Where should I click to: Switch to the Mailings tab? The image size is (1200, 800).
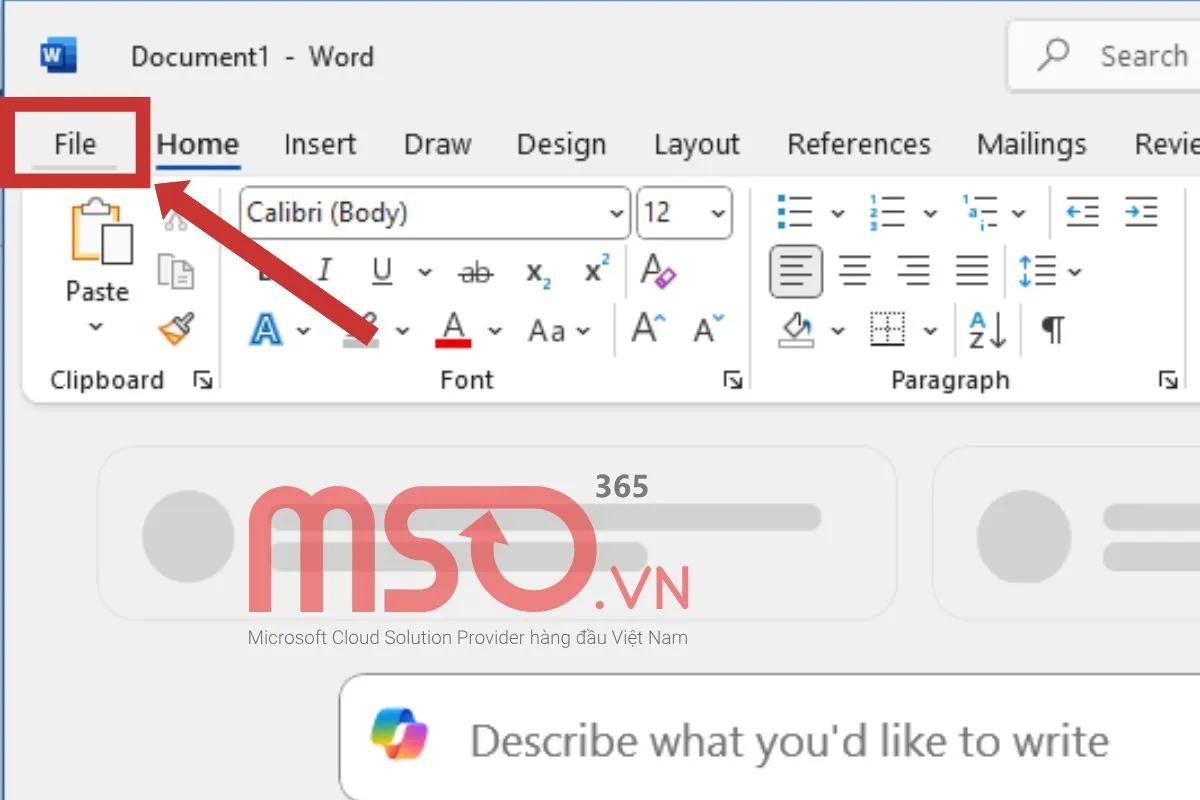[x=1031, y=145]
